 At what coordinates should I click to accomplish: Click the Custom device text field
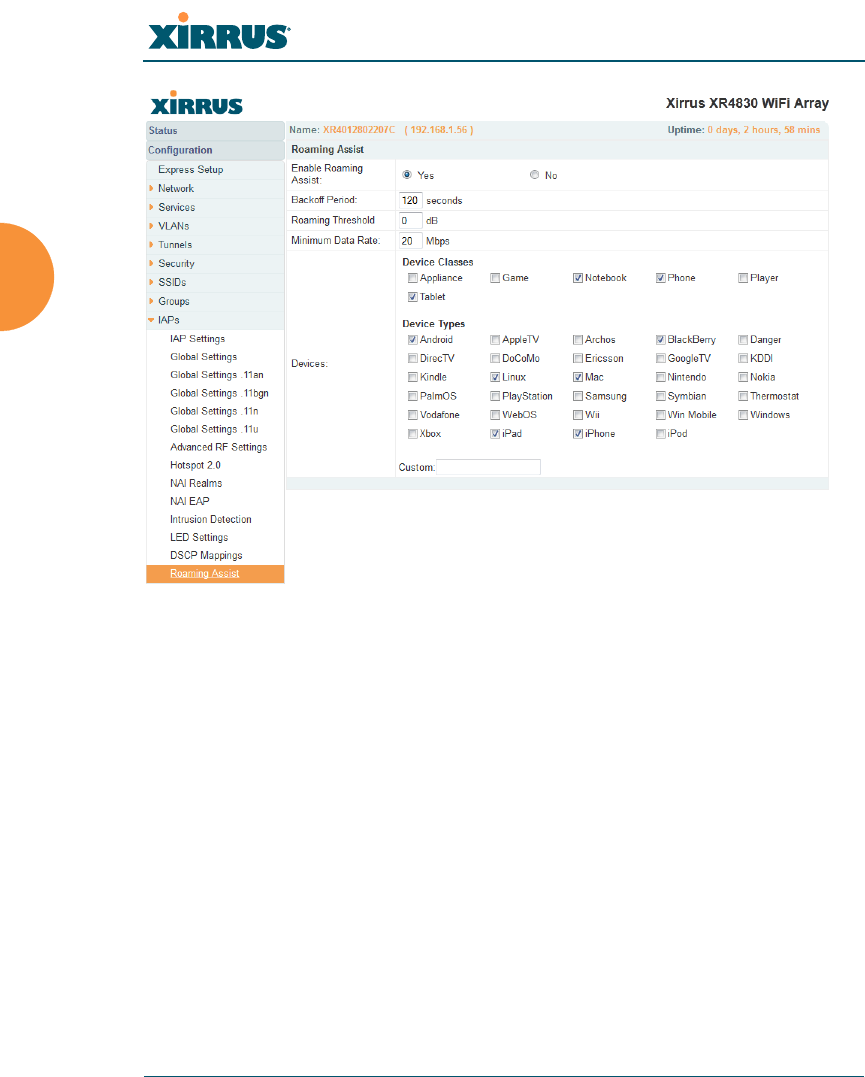[x=488, y=467]
